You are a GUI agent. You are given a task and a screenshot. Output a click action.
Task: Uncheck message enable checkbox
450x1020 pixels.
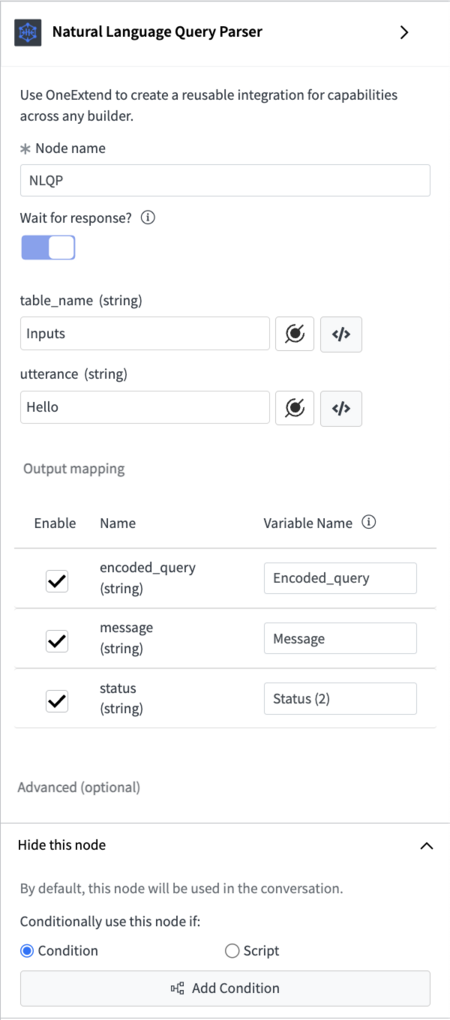point(57,641)
